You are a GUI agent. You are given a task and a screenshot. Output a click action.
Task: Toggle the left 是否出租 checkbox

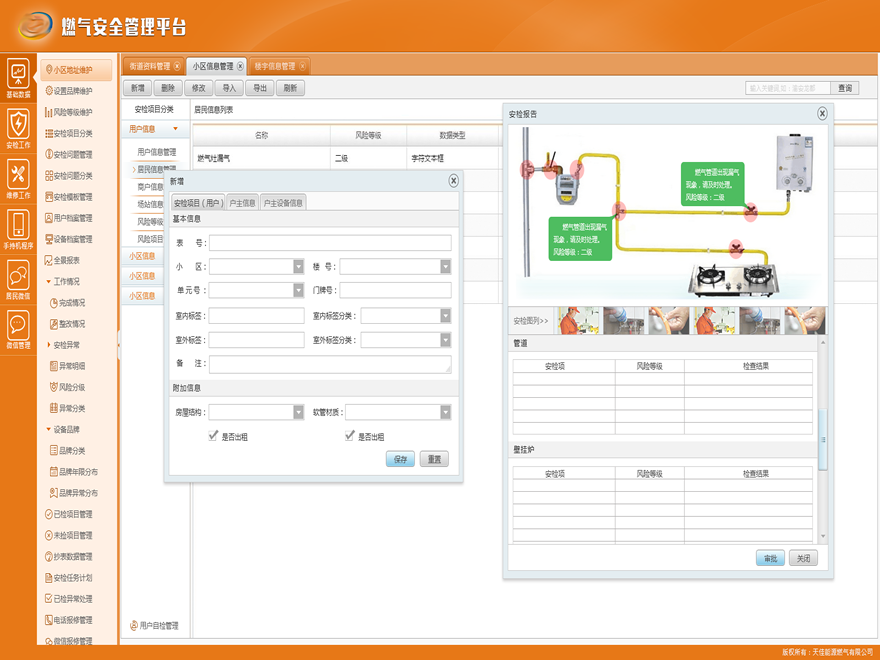(212, 436)
